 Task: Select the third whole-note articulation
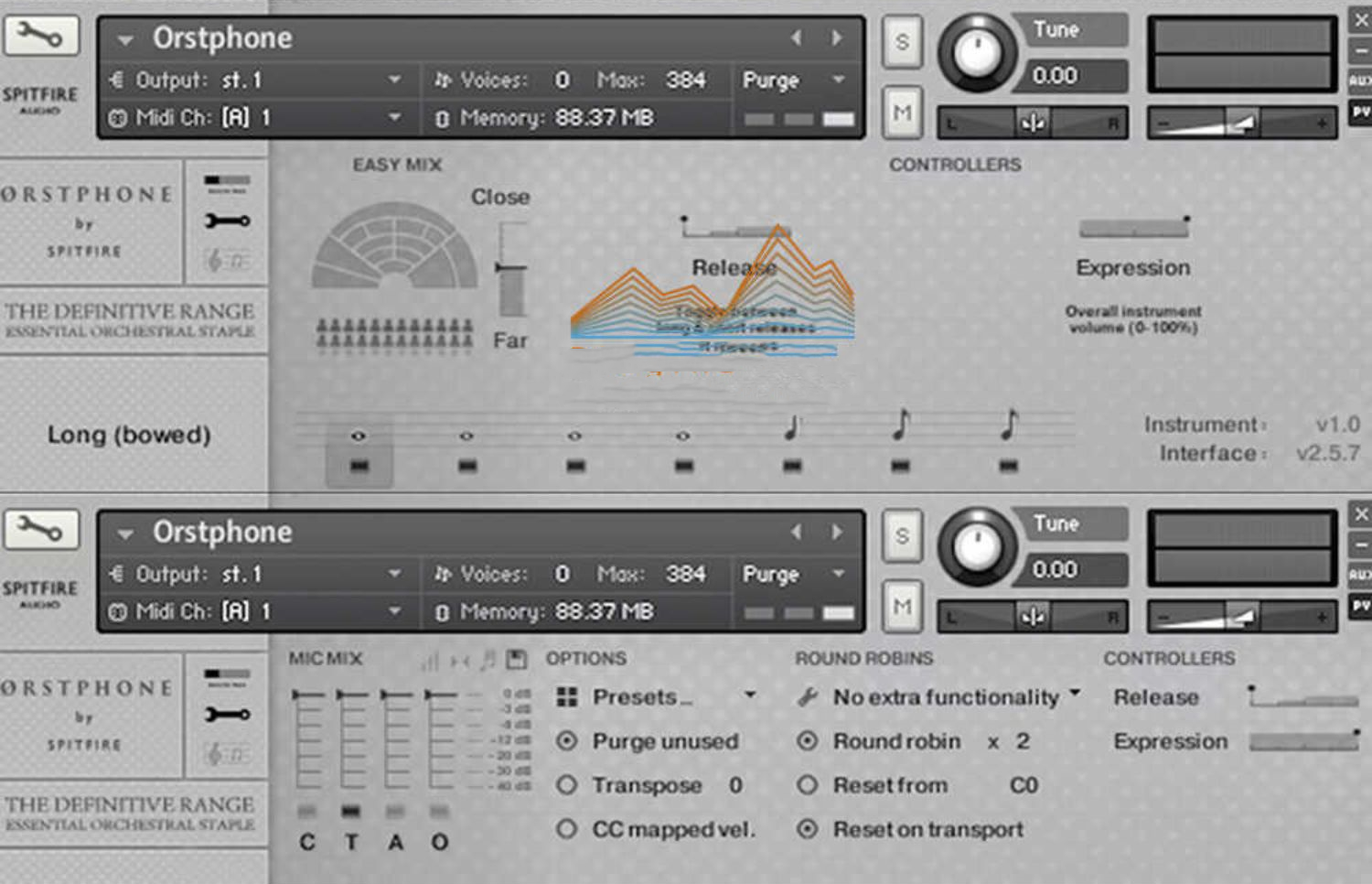click(574, 436)
